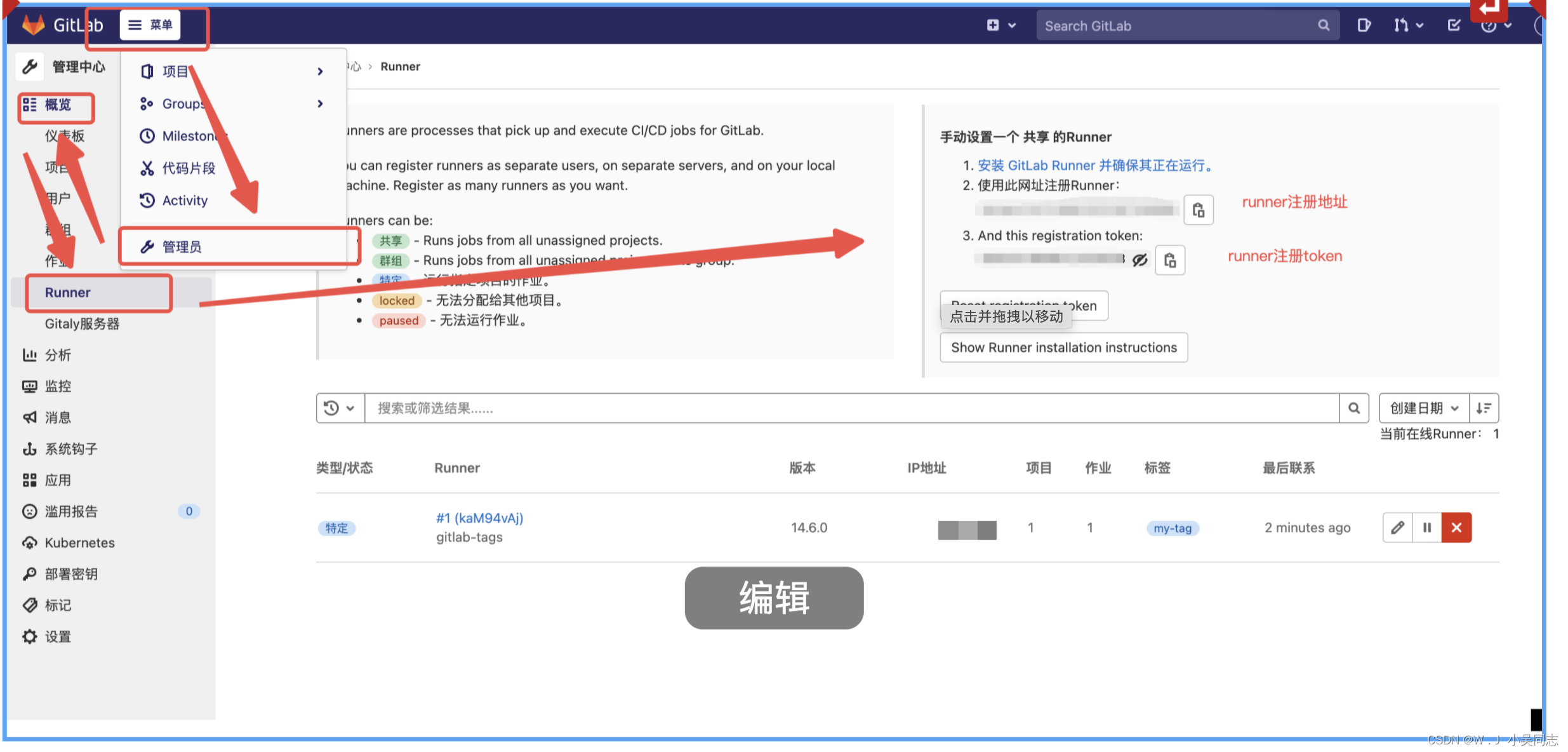The width and height of the screenshot is (1568, 752).
Task: Pause runner #1 with the pause icon
Action: click(1427, 528)
